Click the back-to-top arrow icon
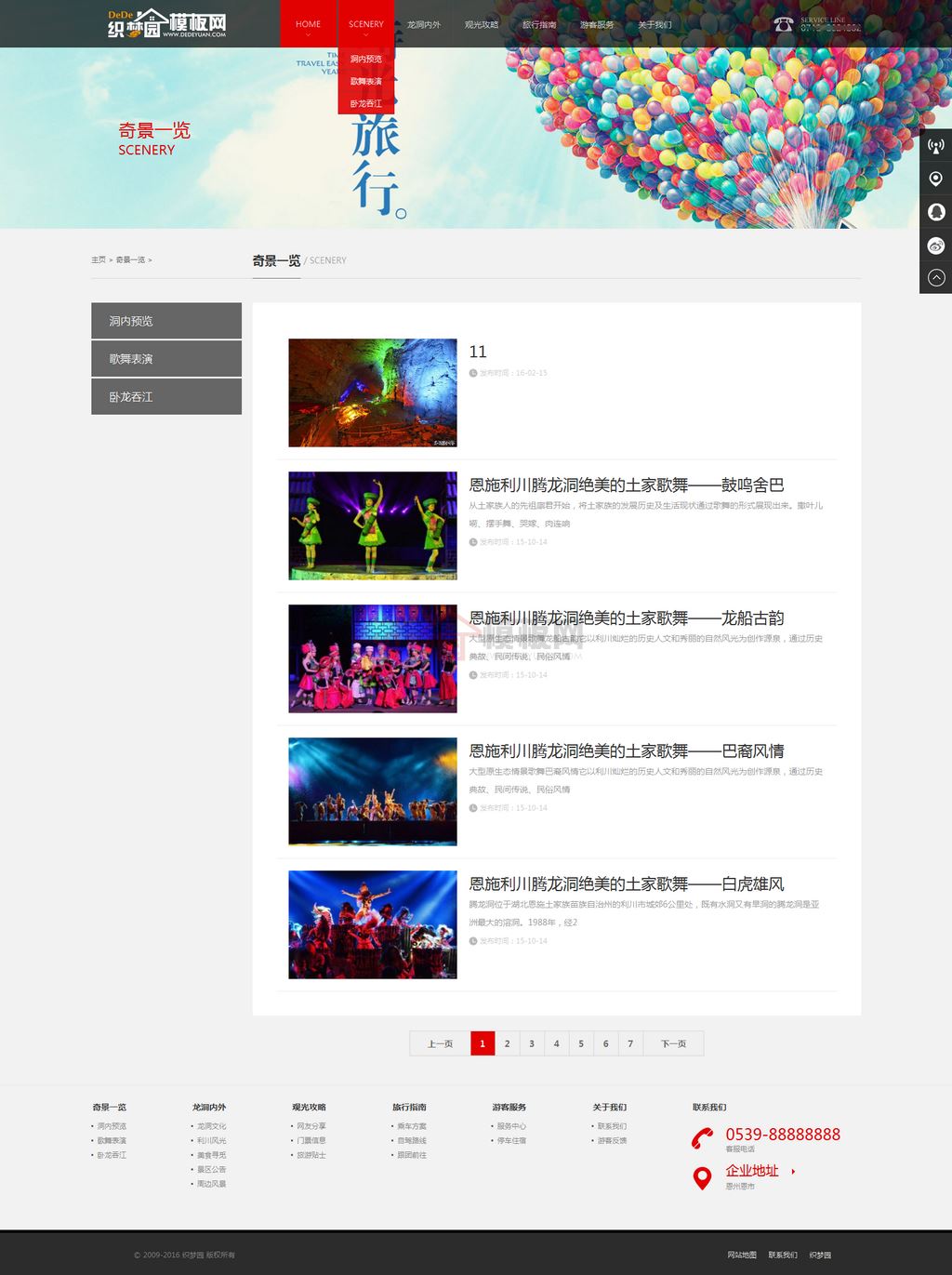Viewport: 952px width, 1275px height. (935, 277)
